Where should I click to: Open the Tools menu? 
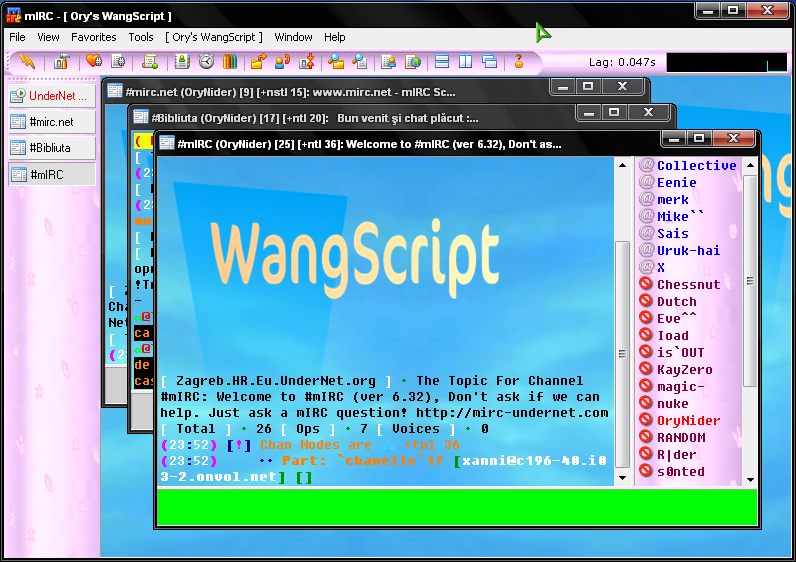click(x=141, y=37)
